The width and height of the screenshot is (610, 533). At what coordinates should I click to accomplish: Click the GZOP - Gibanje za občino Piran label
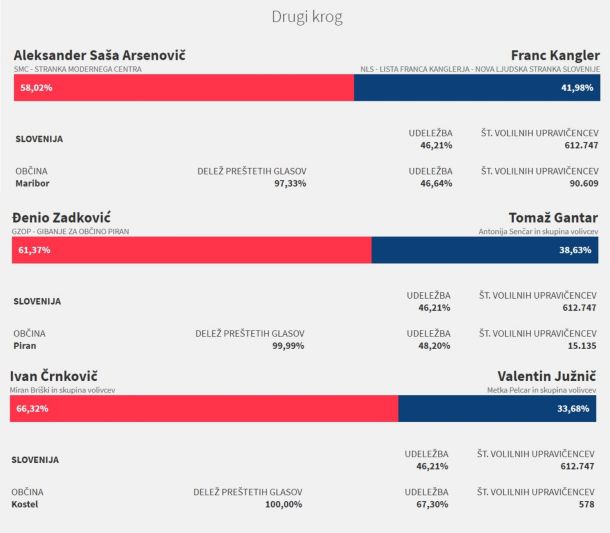tap(70, 231)
